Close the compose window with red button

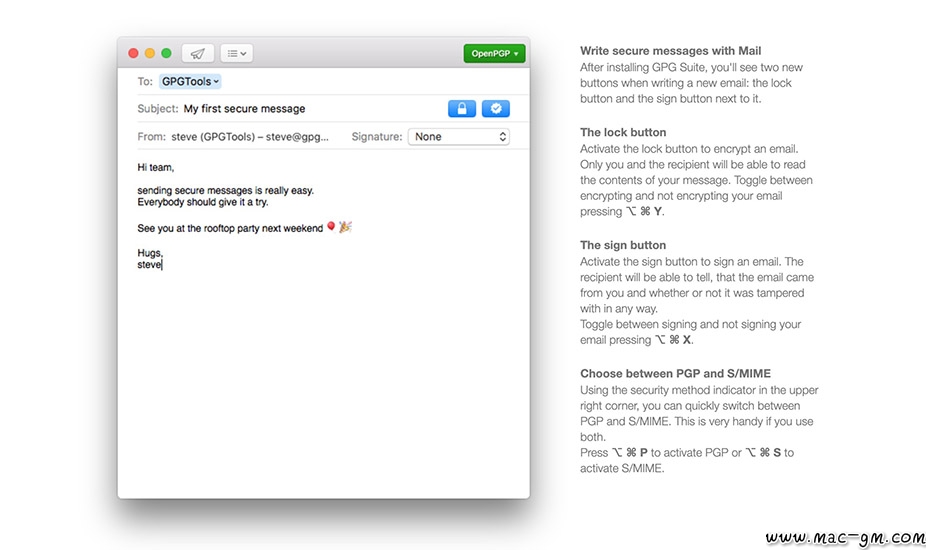point(134,53)
